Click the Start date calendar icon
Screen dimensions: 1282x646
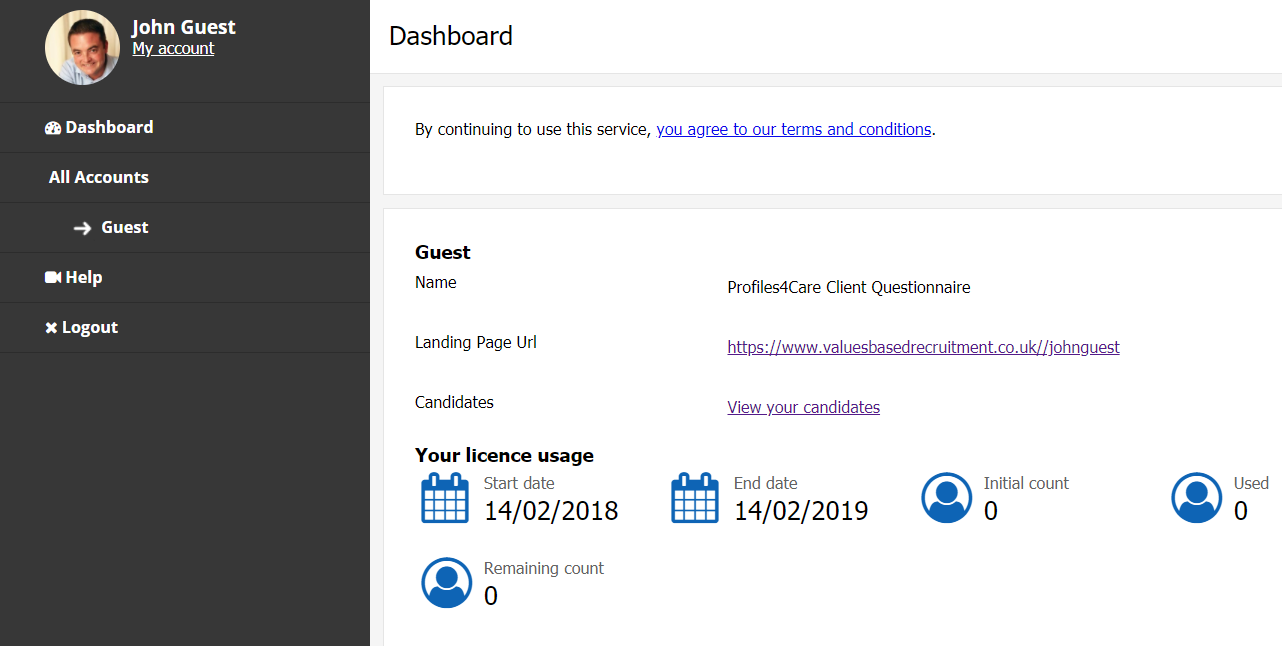point(445,498)
